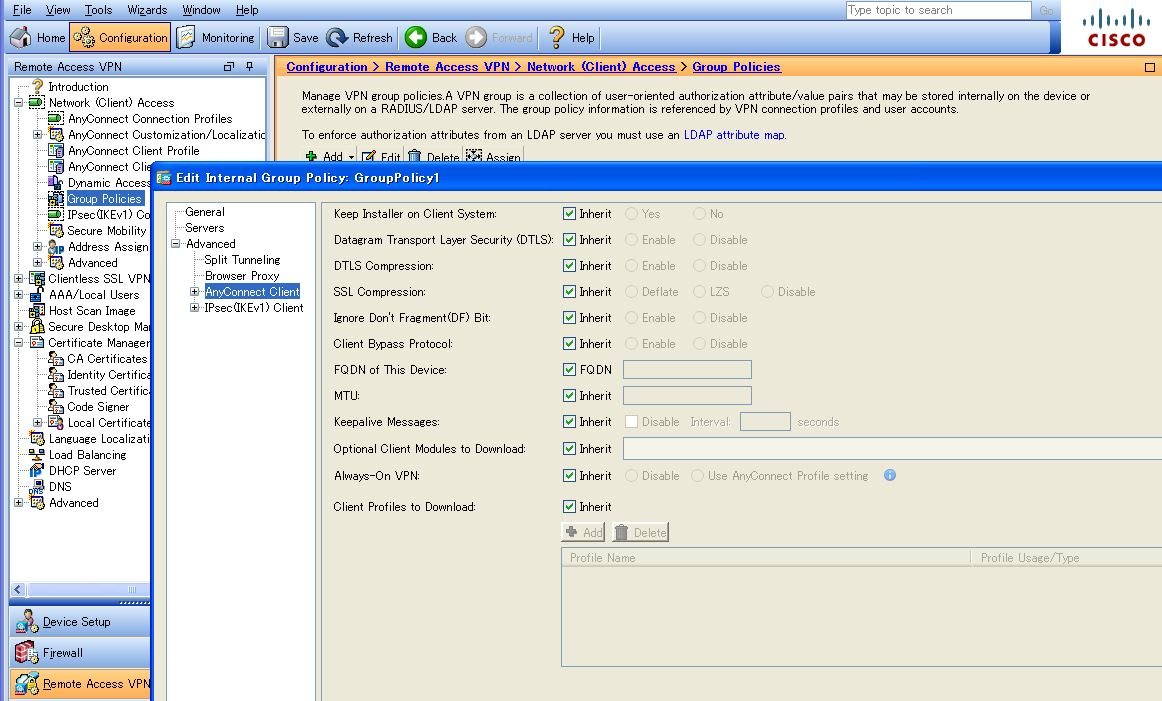Select DHCP Server tree icon
1162x701 pixels.
(36, 471)
